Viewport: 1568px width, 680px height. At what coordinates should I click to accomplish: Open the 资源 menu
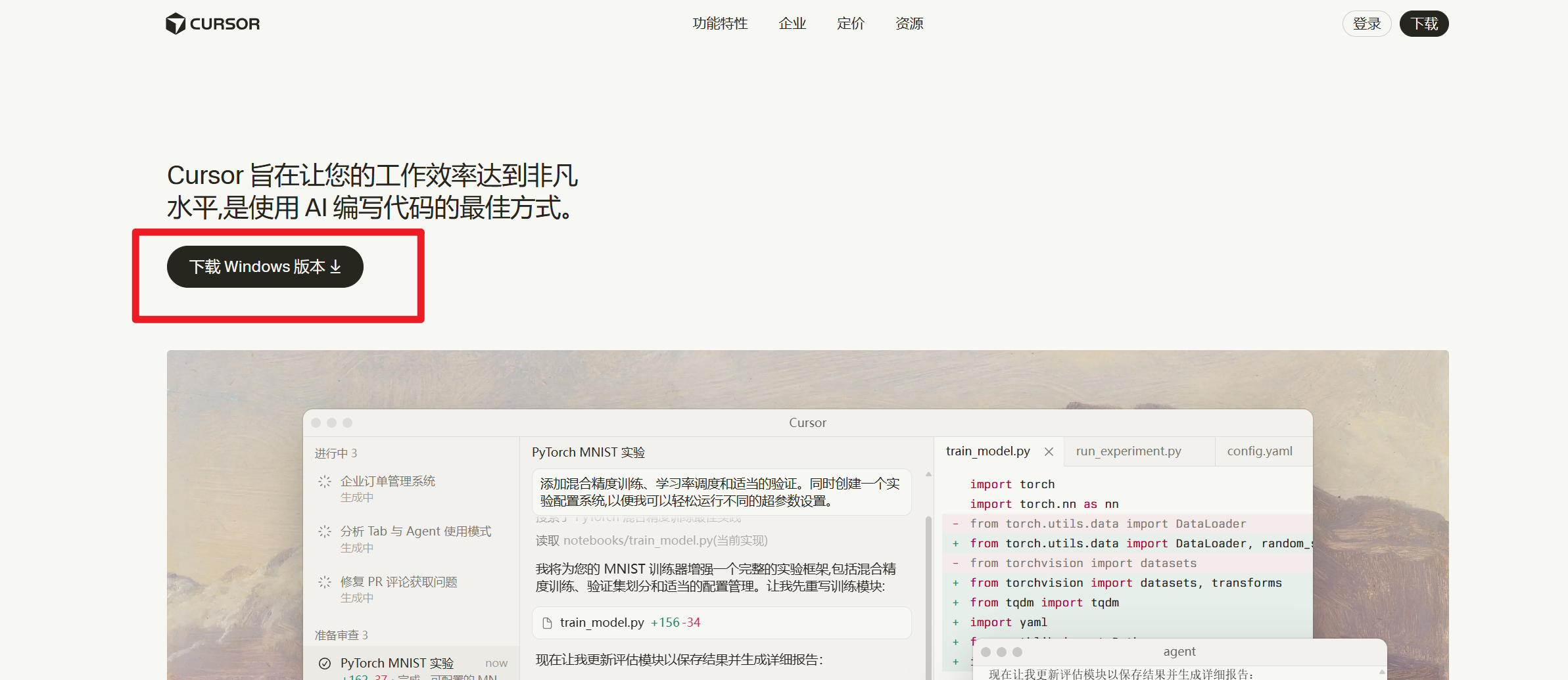(909, 24)
